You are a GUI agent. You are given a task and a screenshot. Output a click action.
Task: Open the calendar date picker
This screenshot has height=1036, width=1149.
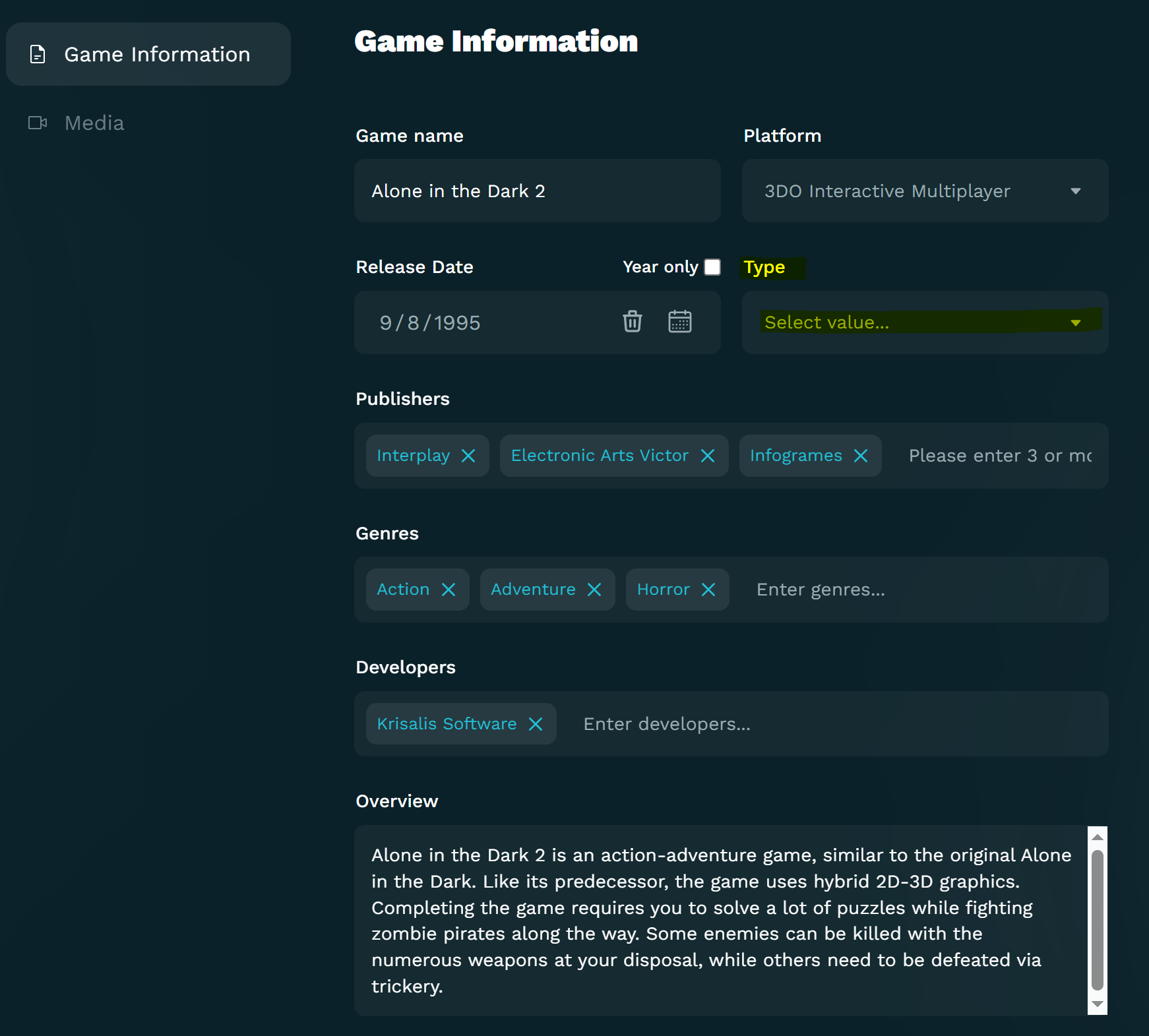click(x=680, y=322)
